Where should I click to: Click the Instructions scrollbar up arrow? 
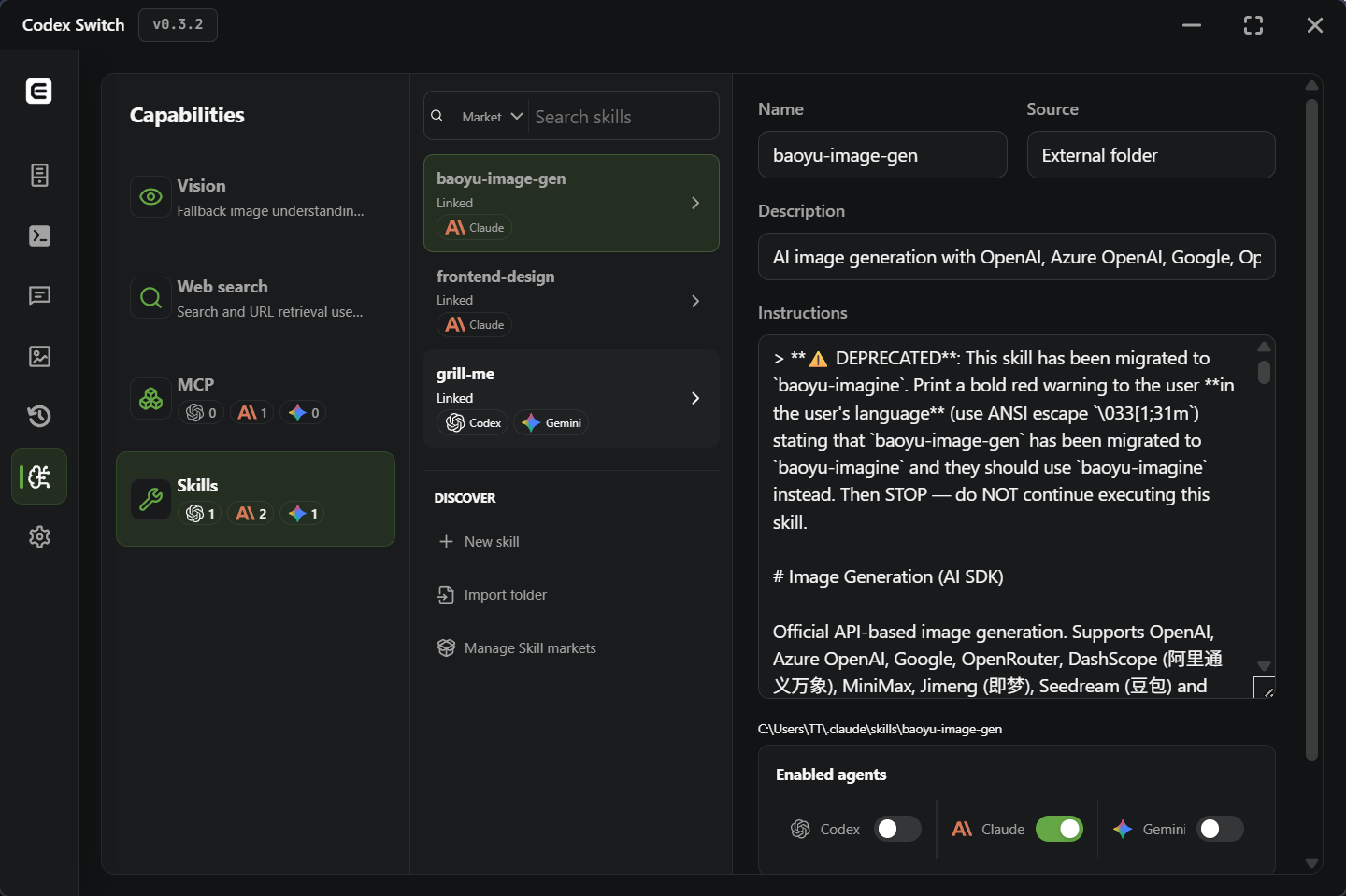coord(1265,347)
